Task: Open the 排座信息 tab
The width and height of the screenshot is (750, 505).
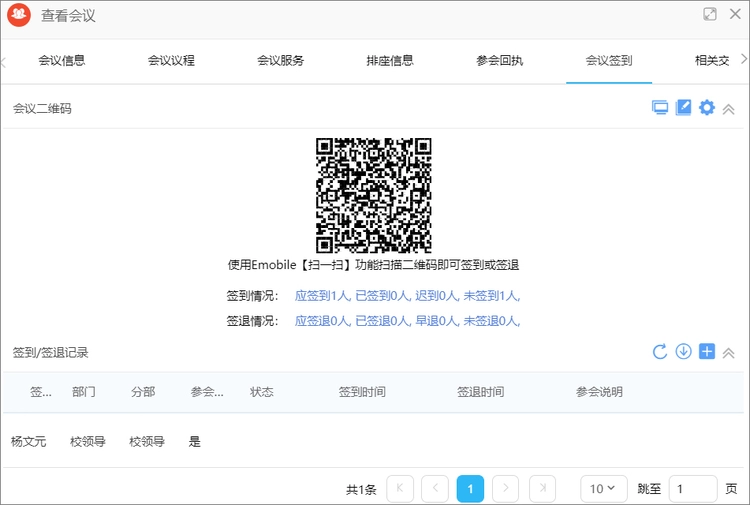Action: click(x=390, y=61)
